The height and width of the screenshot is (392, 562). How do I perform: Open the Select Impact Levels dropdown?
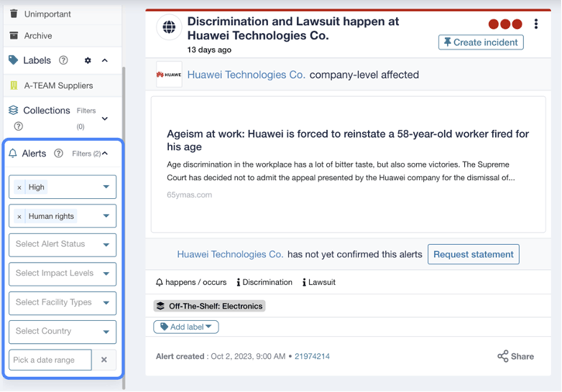pyautogui.click(x=63, y=274)
